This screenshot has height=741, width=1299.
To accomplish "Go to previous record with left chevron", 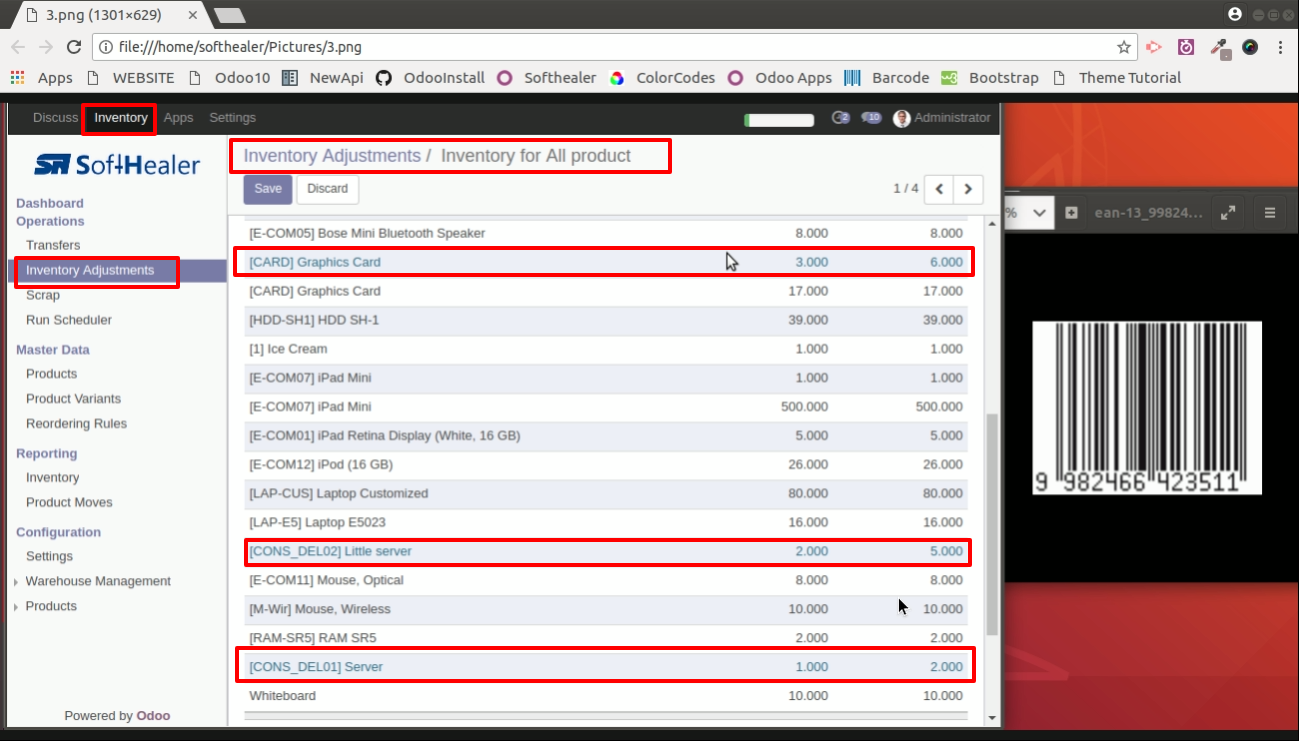I will 939,188.
